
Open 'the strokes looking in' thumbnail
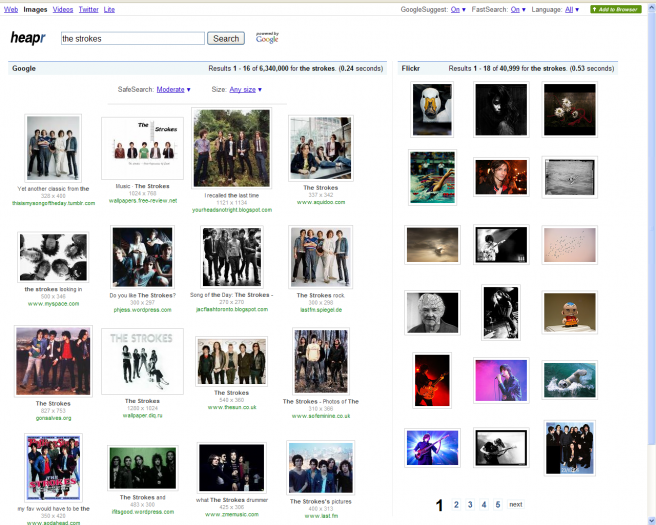53,257
